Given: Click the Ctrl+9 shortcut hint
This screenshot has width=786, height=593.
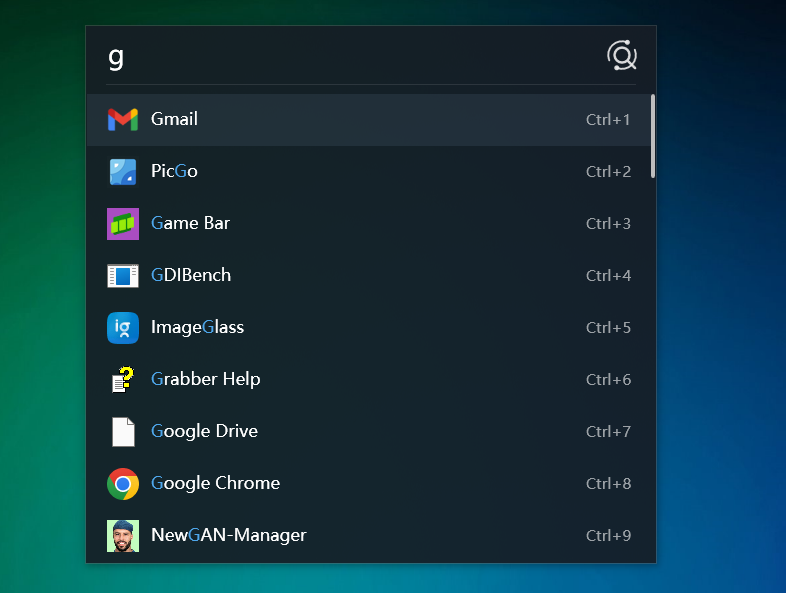Looking at the screenshot, I should point(608,536).
